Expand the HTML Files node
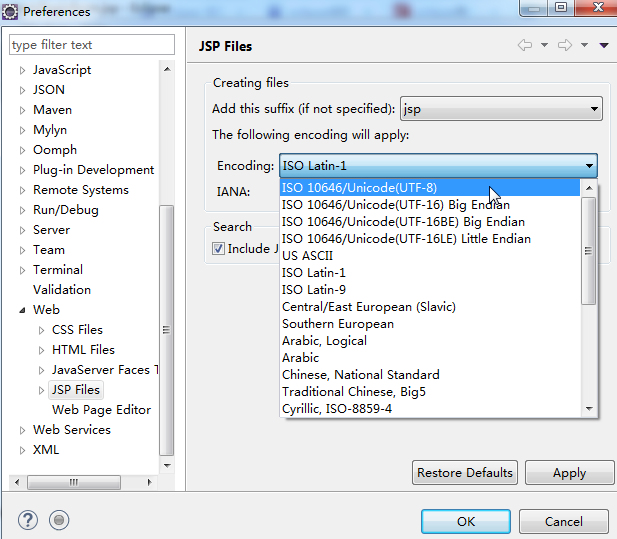 tap(41, 350)
